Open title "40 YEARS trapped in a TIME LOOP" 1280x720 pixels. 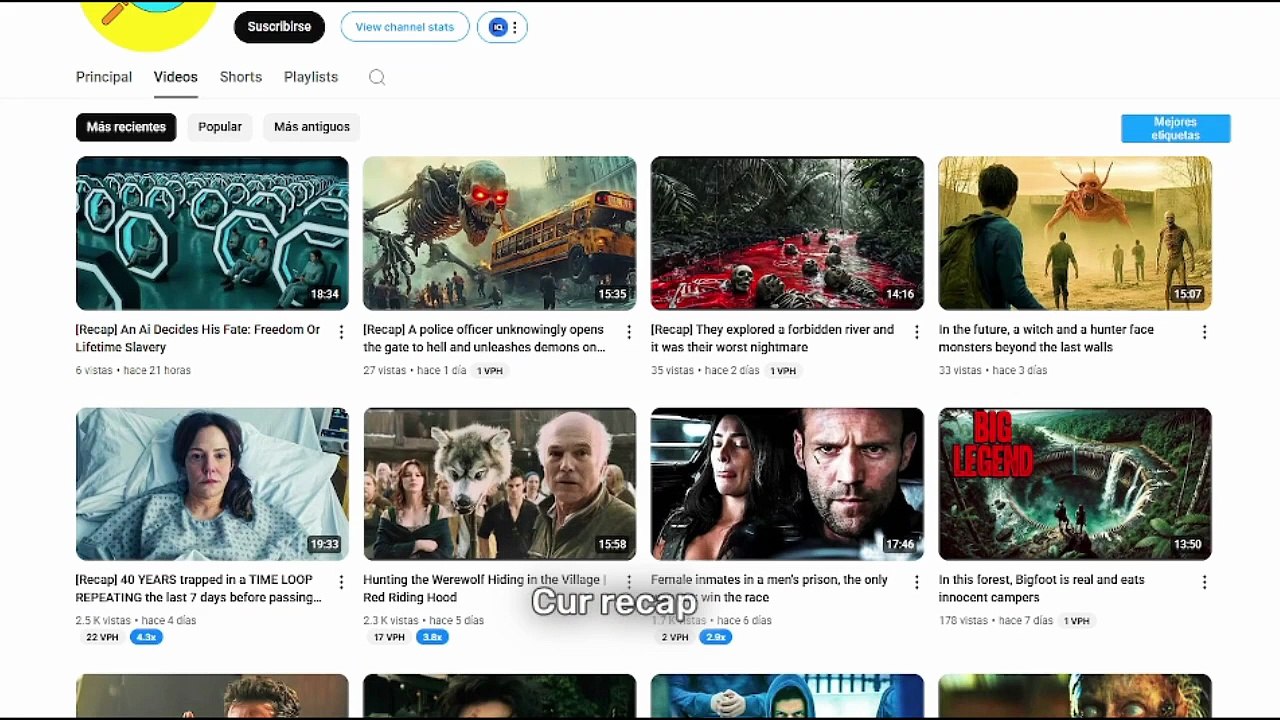(x=199, y=588)
